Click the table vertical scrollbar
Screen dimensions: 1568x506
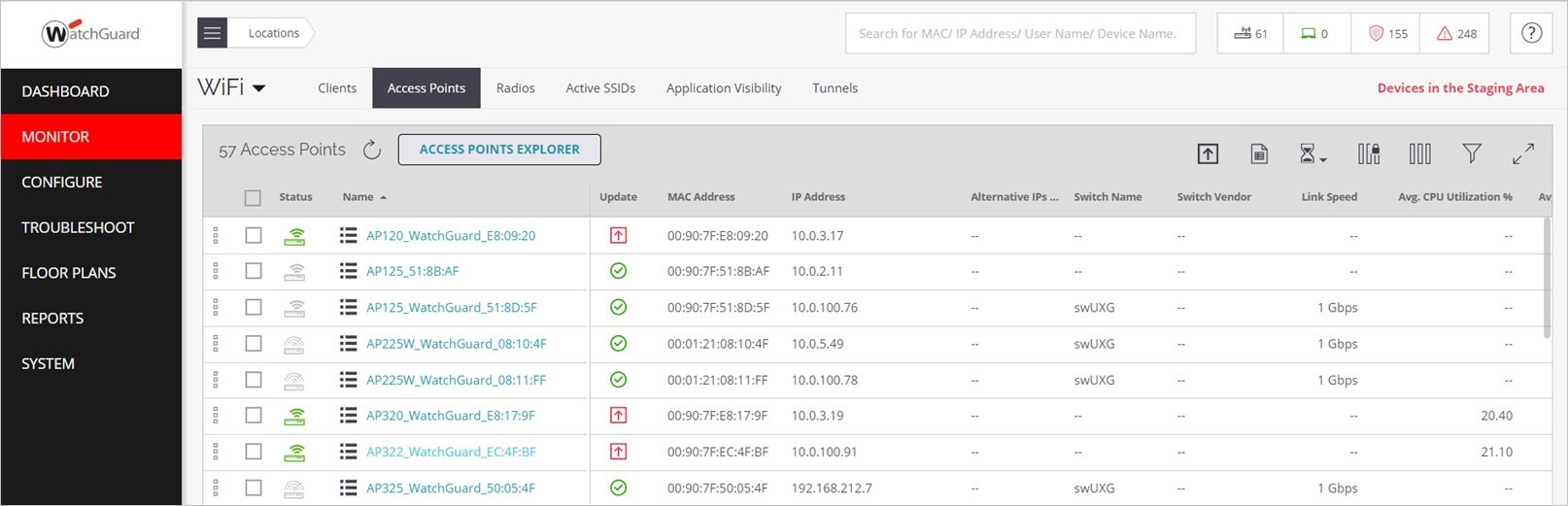tap(1548, 277)
